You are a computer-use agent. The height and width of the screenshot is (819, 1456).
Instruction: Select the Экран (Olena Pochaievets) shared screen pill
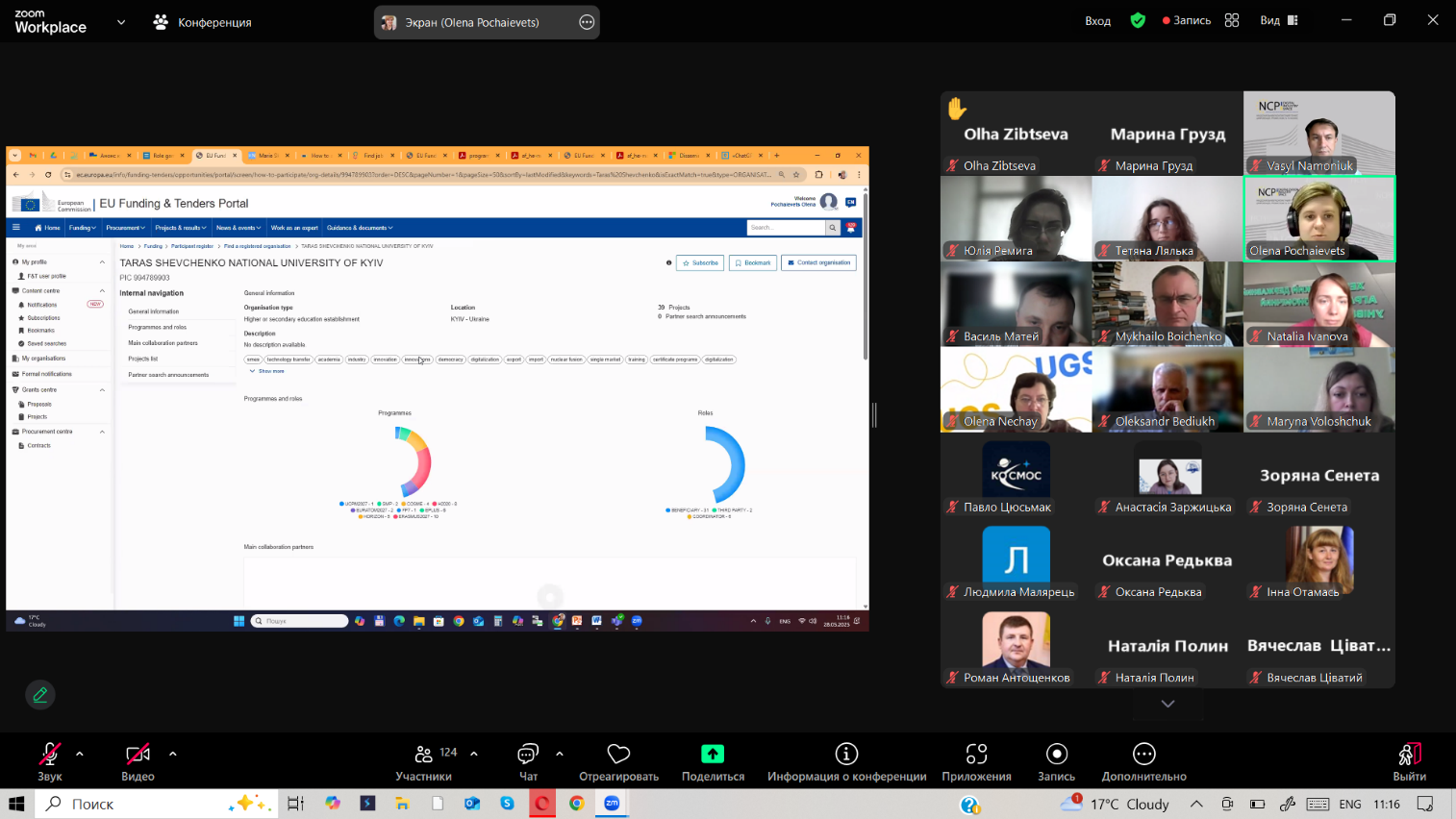pos(487,22)
